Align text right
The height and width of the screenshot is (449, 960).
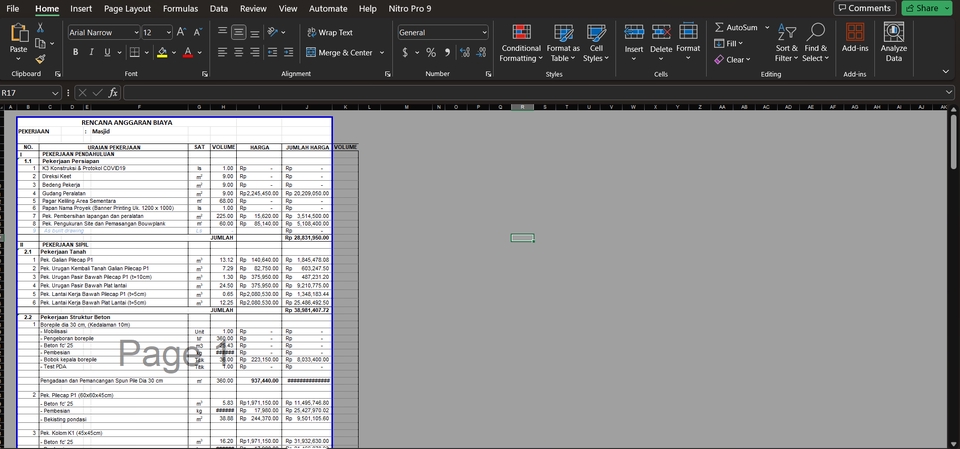point(255,53)
